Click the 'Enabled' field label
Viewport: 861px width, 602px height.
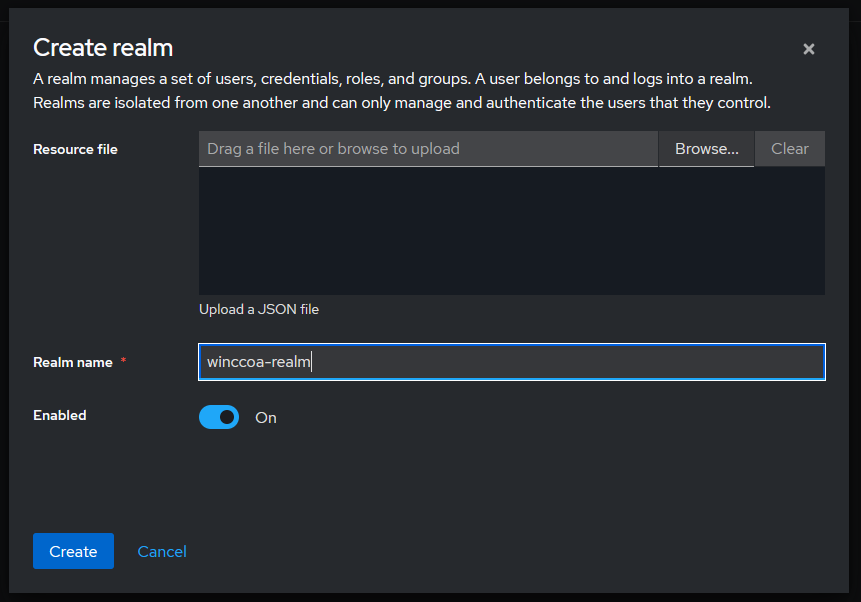coord(60,415)
